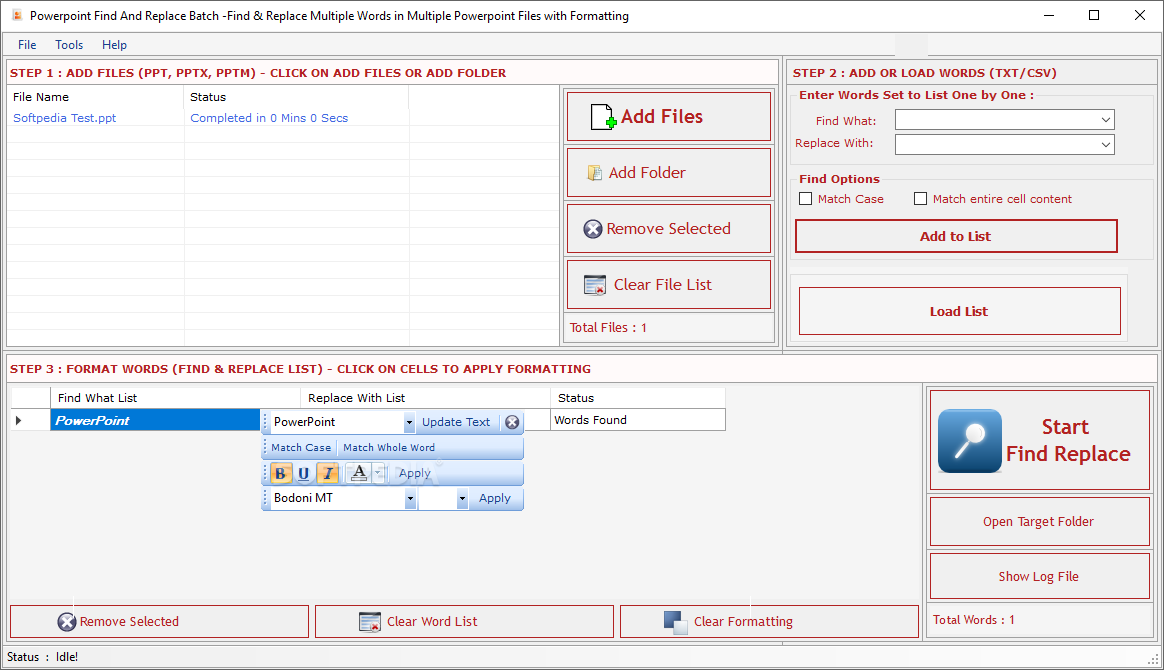Viewport: 1164px width, 670px height.
Task: Click the Status : Idle! status bar text
Action: click(x=42, y=657)
